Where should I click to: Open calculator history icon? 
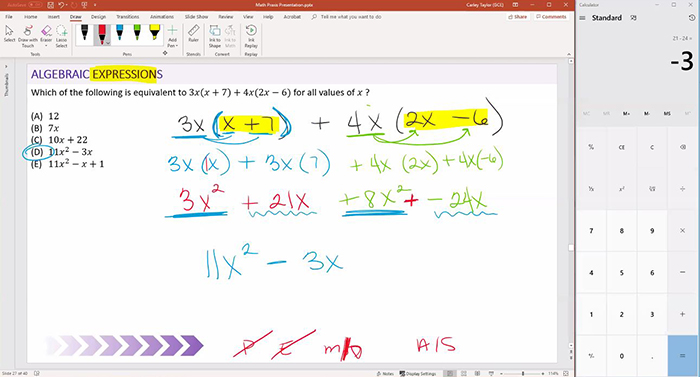tap(692, 18)
